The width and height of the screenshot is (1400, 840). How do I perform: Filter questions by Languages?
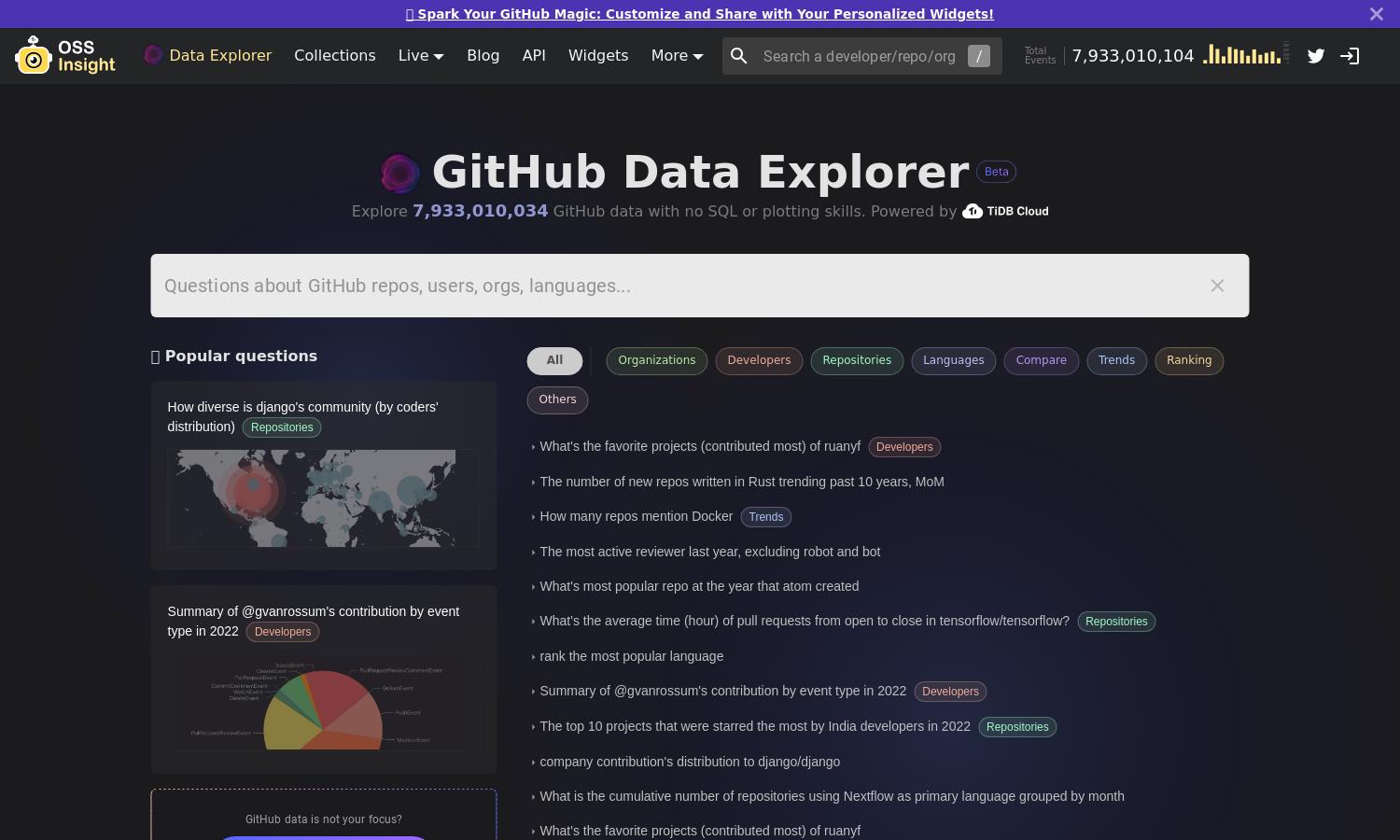(x=954, y=360)
